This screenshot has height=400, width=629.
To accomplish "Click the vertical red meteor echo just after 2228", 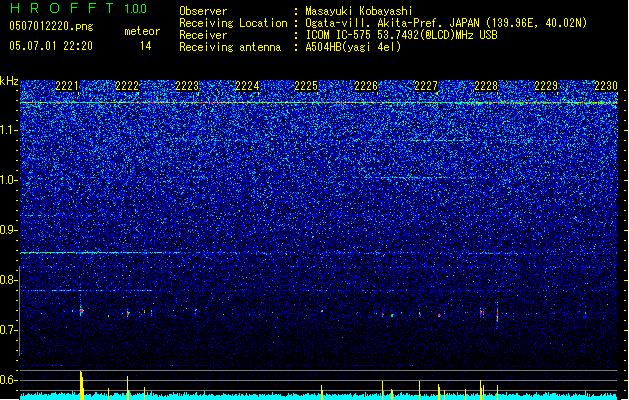I will click(x=497, y=315).
